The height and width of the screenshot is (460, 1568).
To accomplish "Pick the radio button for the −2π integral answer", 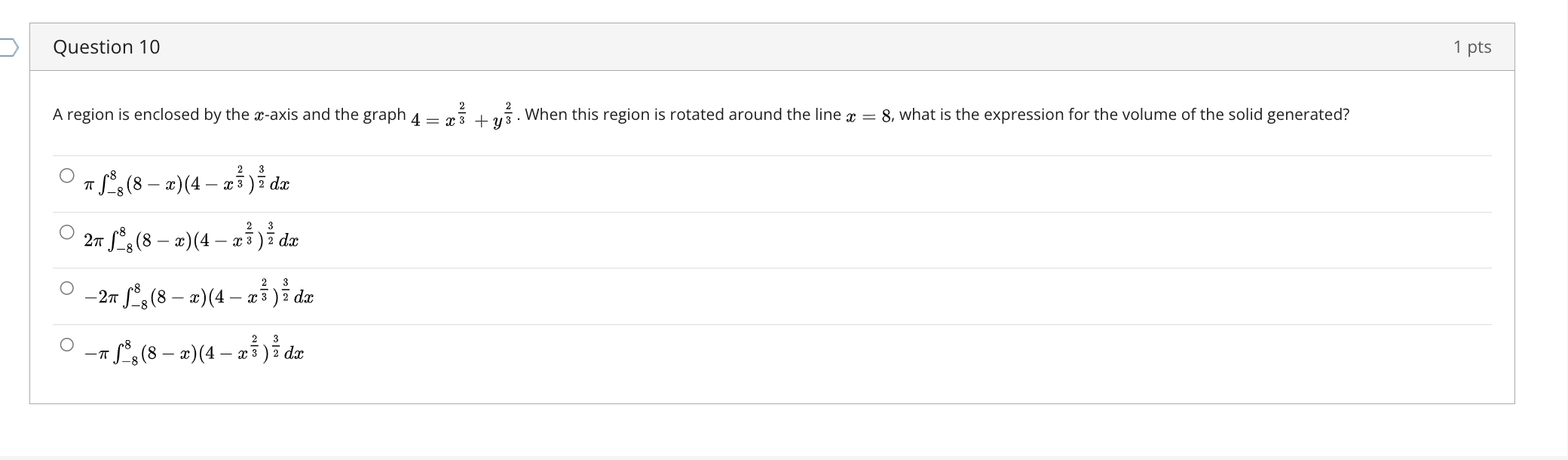I will (67, 288).
